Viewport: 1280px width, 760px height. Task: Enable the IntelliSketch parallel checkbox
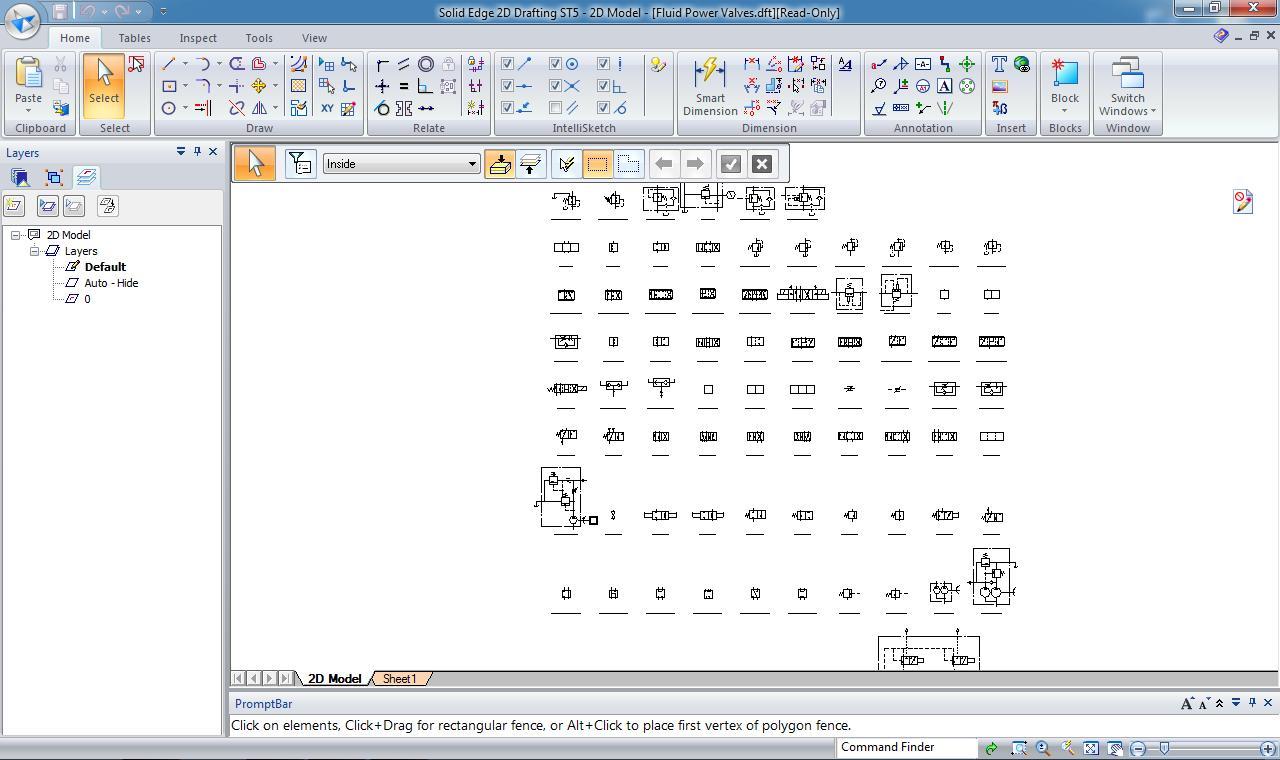[x=555, y=108]
